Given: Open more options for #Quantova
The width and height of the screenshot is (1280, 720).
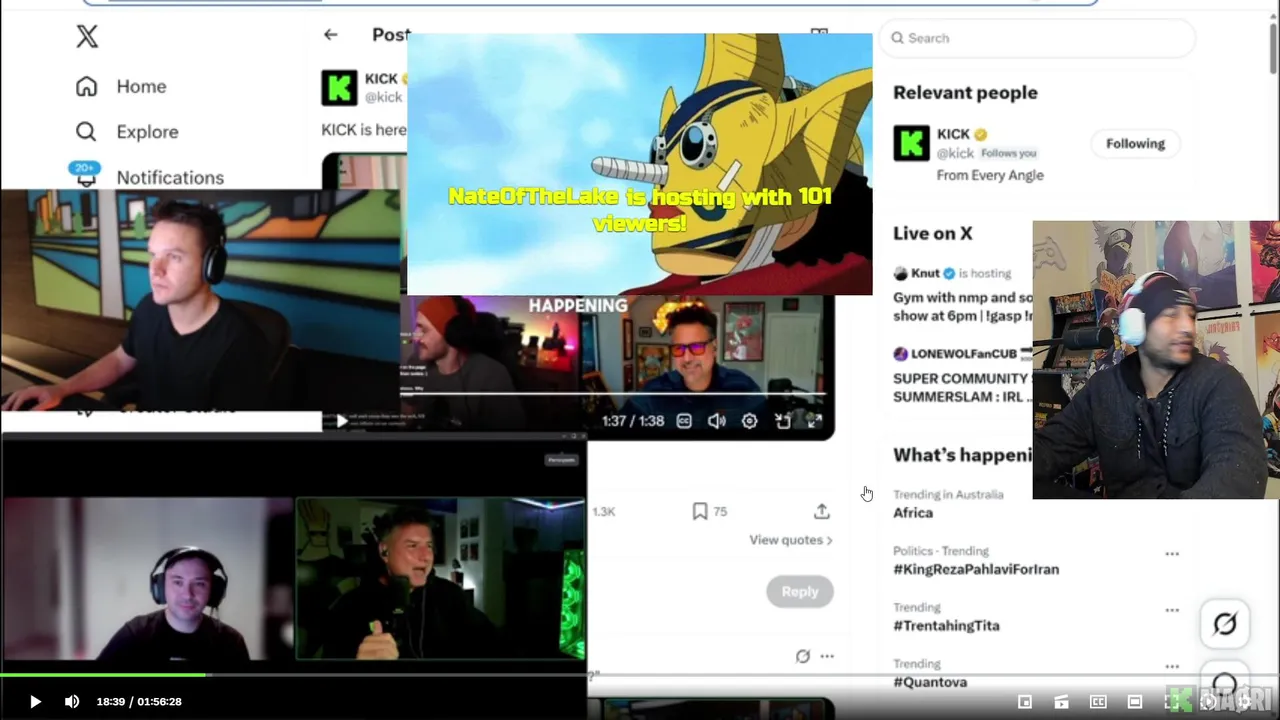Looking at the screenshot, I should 1172,666.
